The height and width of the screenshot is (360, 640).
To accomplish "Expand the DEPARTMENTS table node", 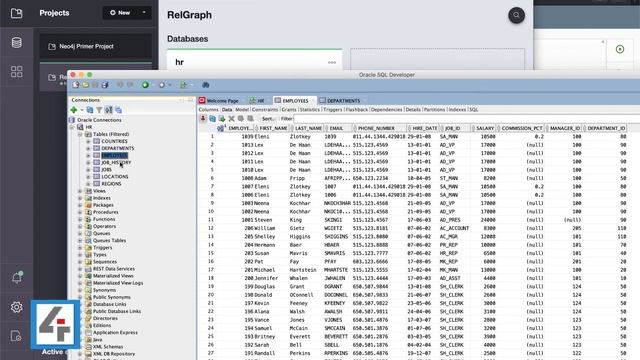I will [x=88, y=148].
